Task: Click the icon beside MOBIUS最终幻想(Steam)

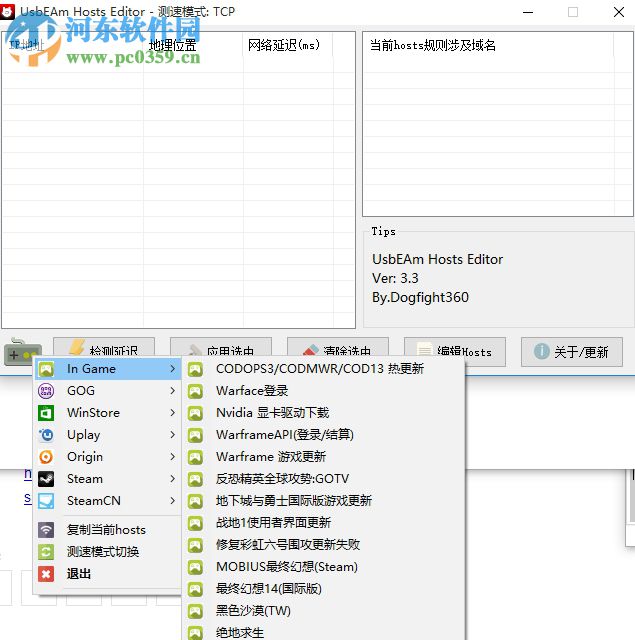Action: tap(195, 567)
